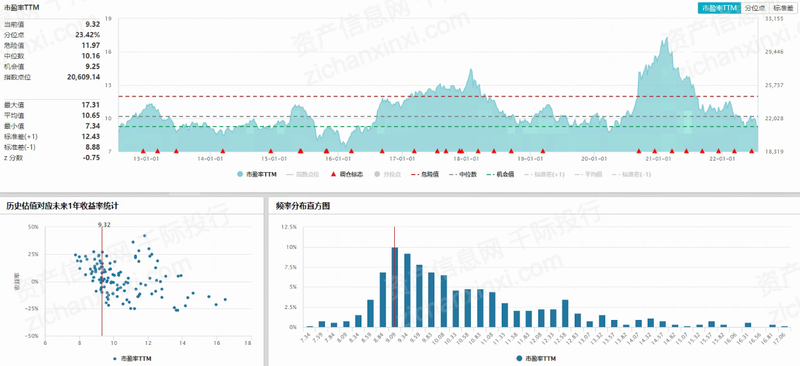
Task: Click the histogram bar at 12.58
Action: [x=565, y=313]
